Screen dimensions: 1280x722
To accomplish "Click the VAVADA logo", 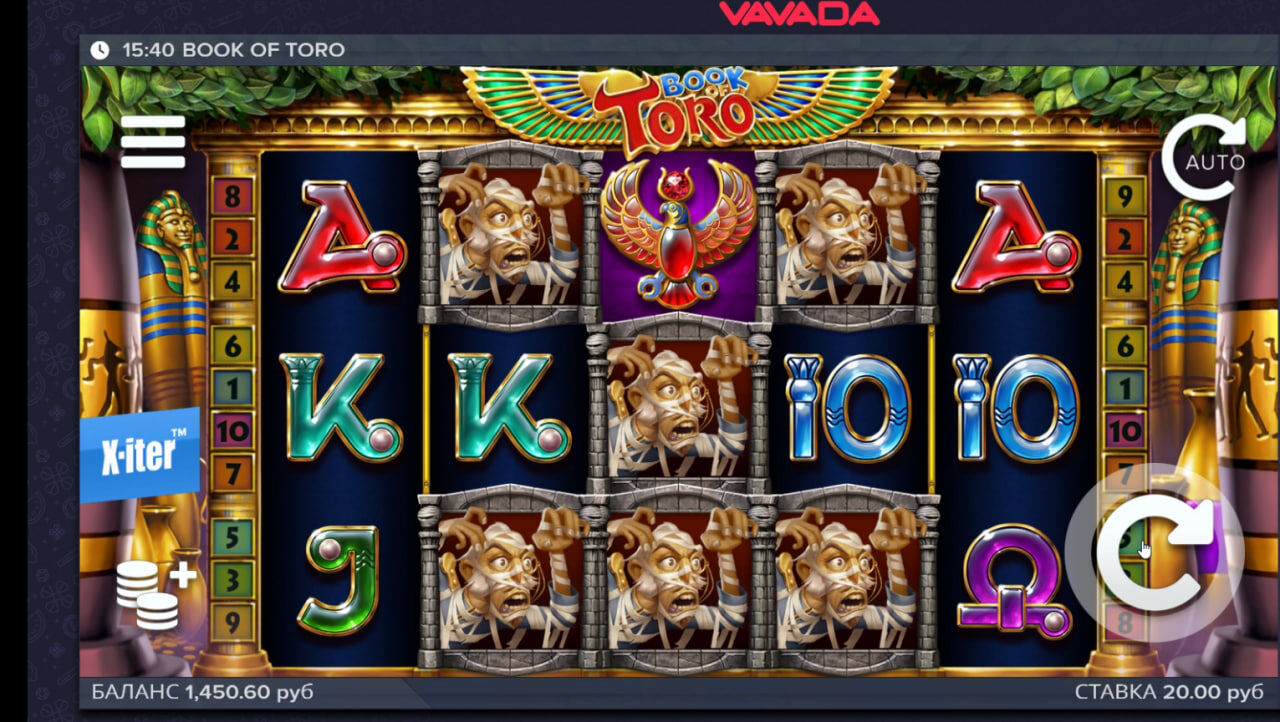I will pyautogui.click(x=800, y=13).
